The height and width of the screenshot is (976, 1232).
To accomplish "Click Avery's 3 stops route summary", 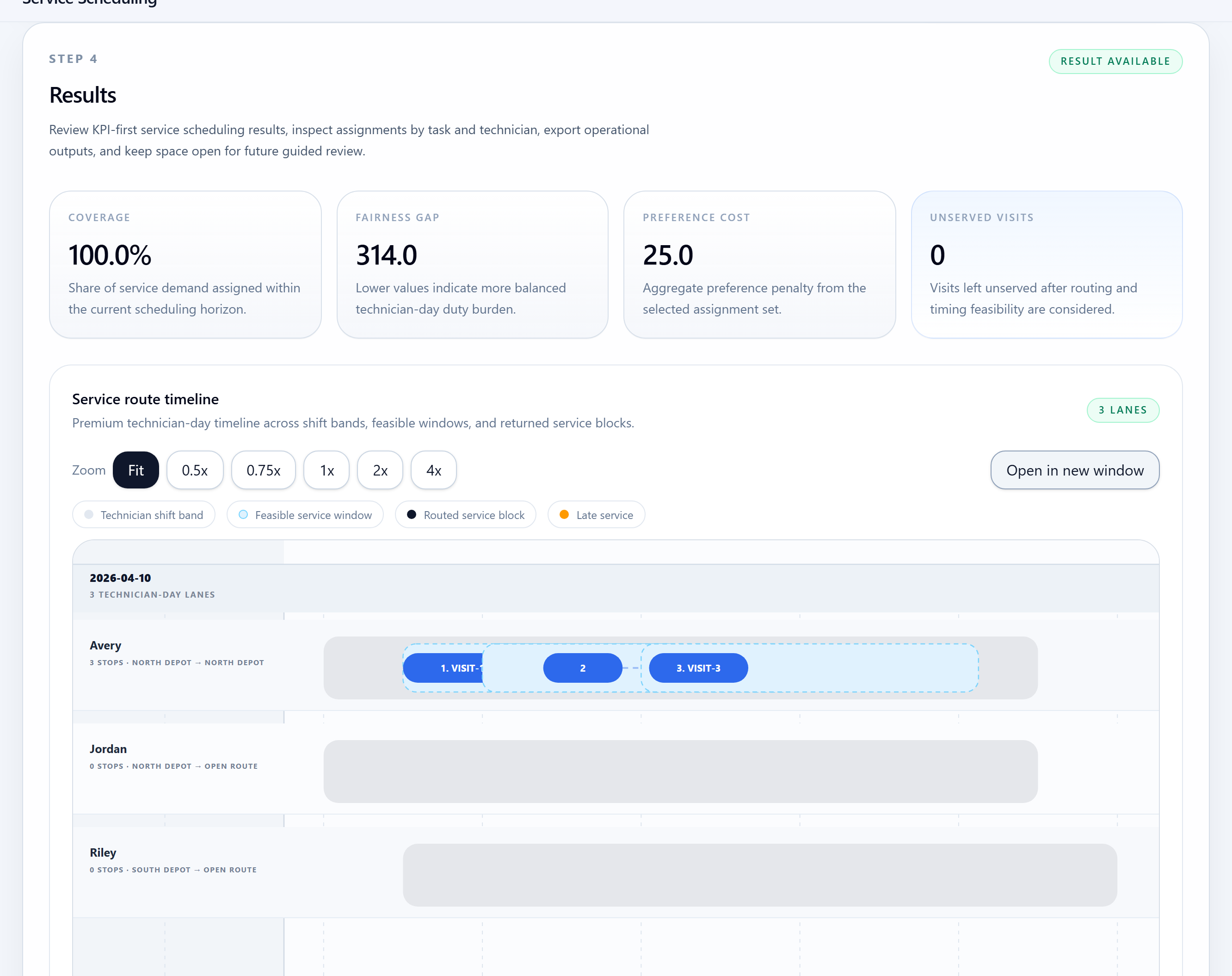I will click(177, 662).
